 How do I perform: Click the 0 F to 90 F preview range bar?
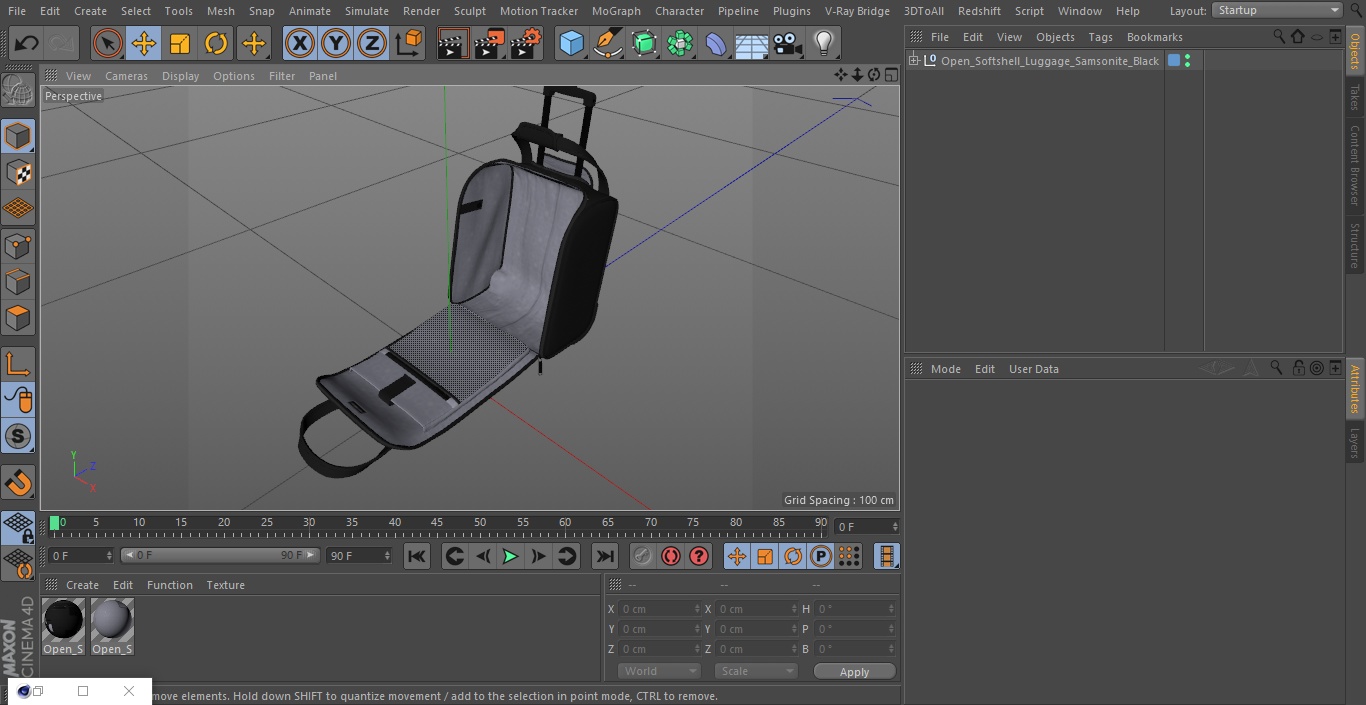click(220, 555)
